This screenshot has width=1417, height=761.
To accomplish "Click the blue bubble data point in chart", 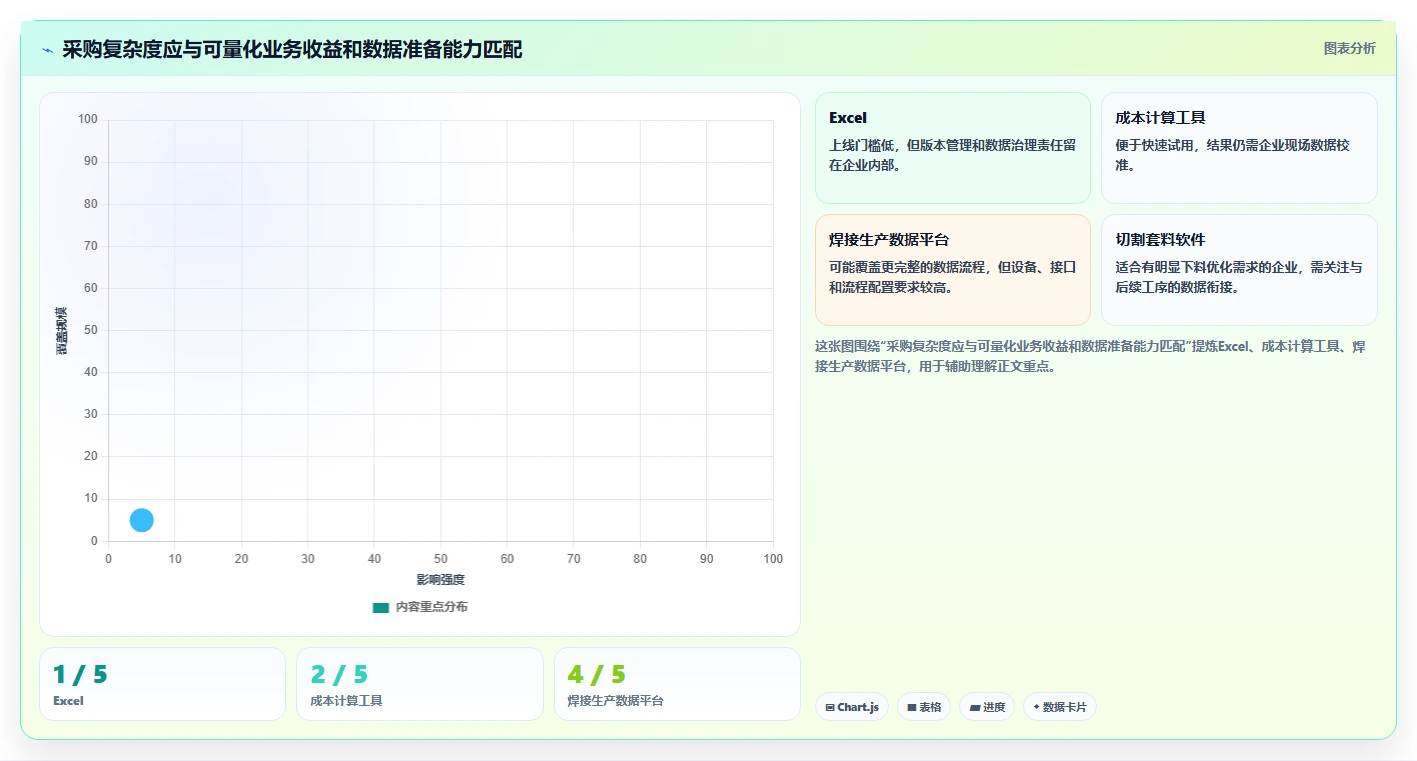I will (142, 520).
